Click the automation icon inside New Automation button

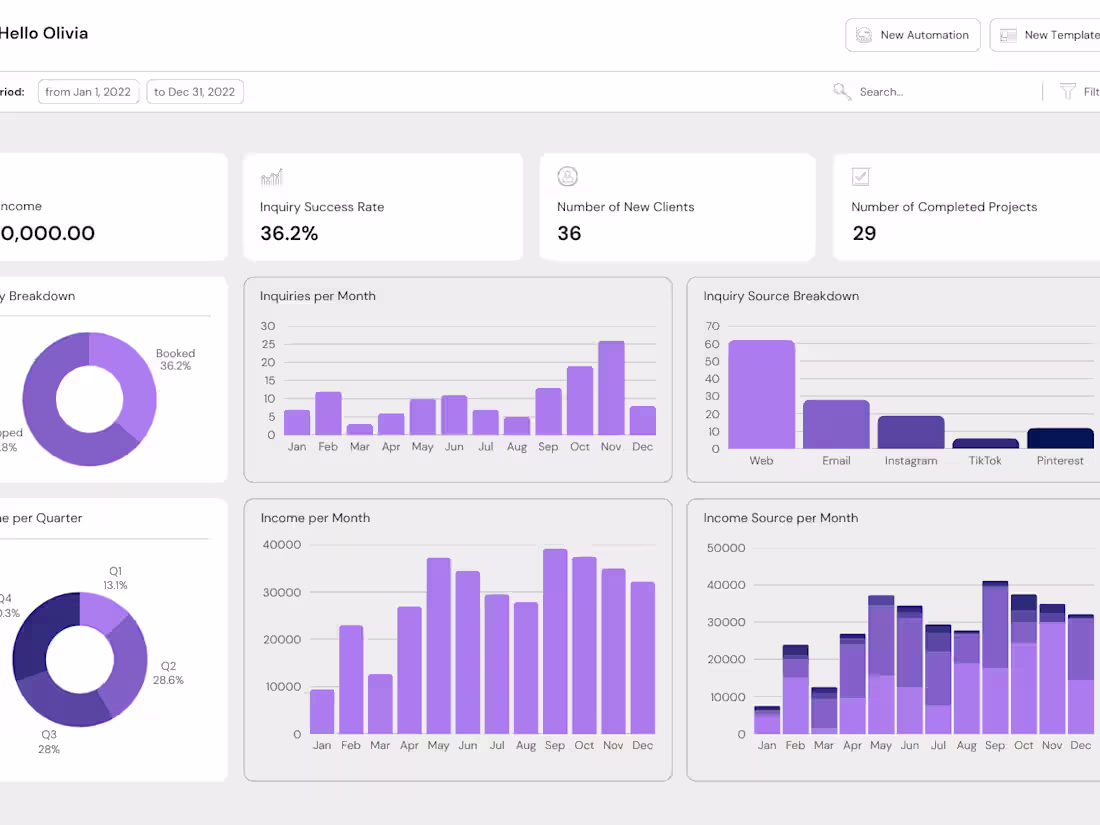point(862,35)
